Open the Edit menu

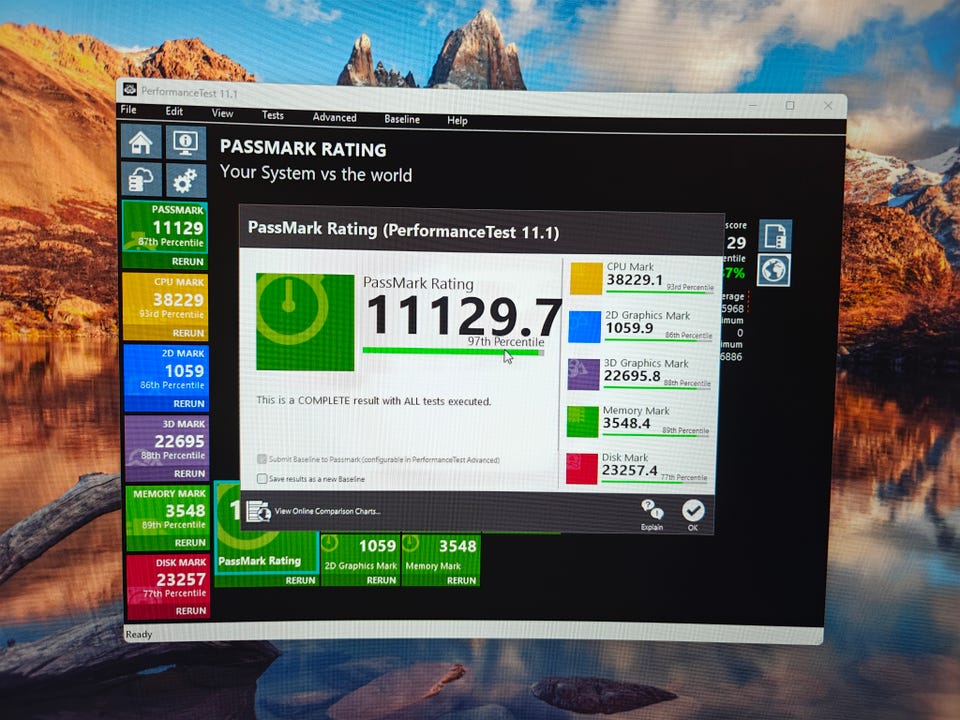(x=174, y=111)
